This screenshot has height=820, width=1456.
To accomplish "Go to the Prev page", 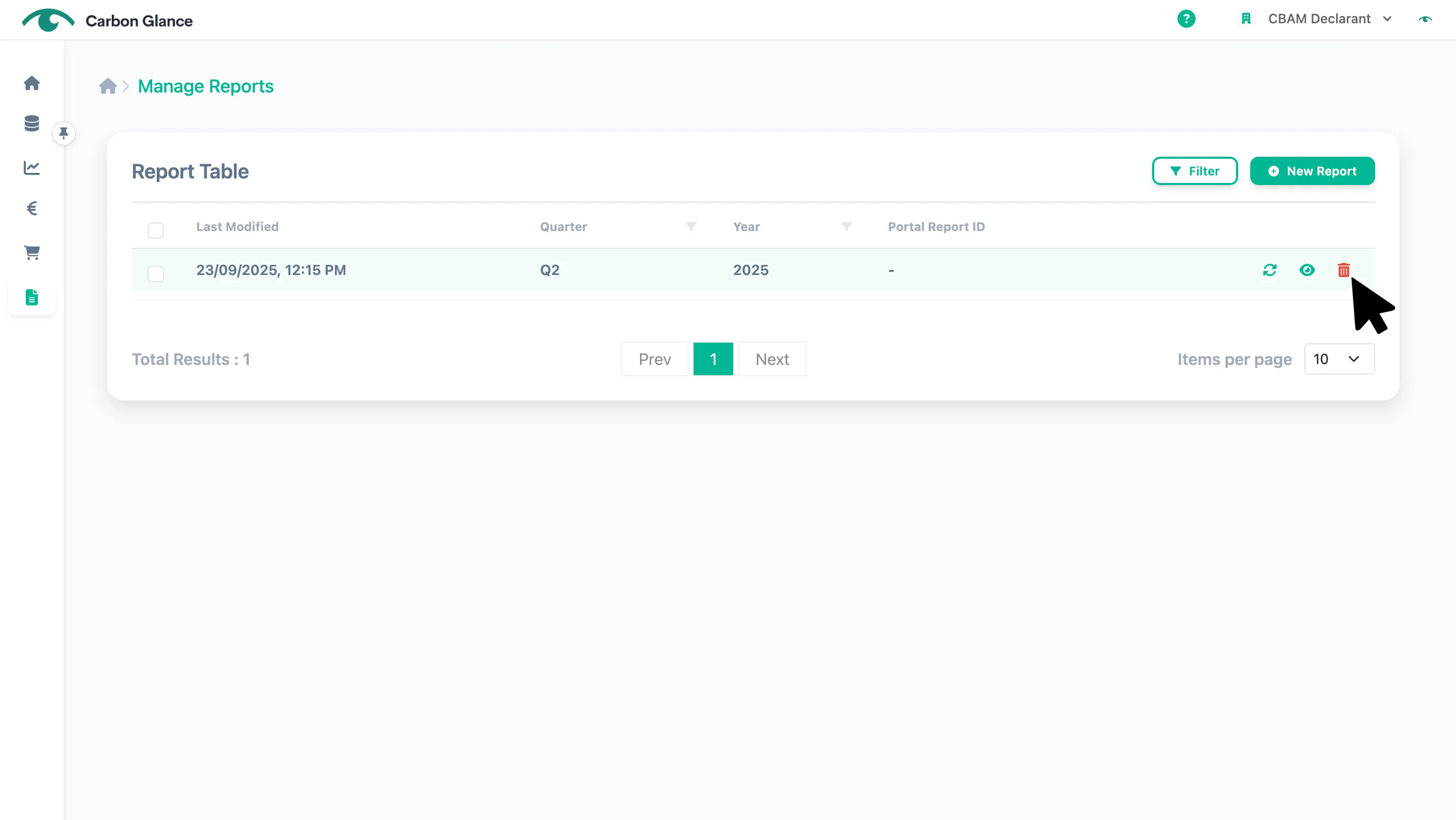I will pos(655,359).
